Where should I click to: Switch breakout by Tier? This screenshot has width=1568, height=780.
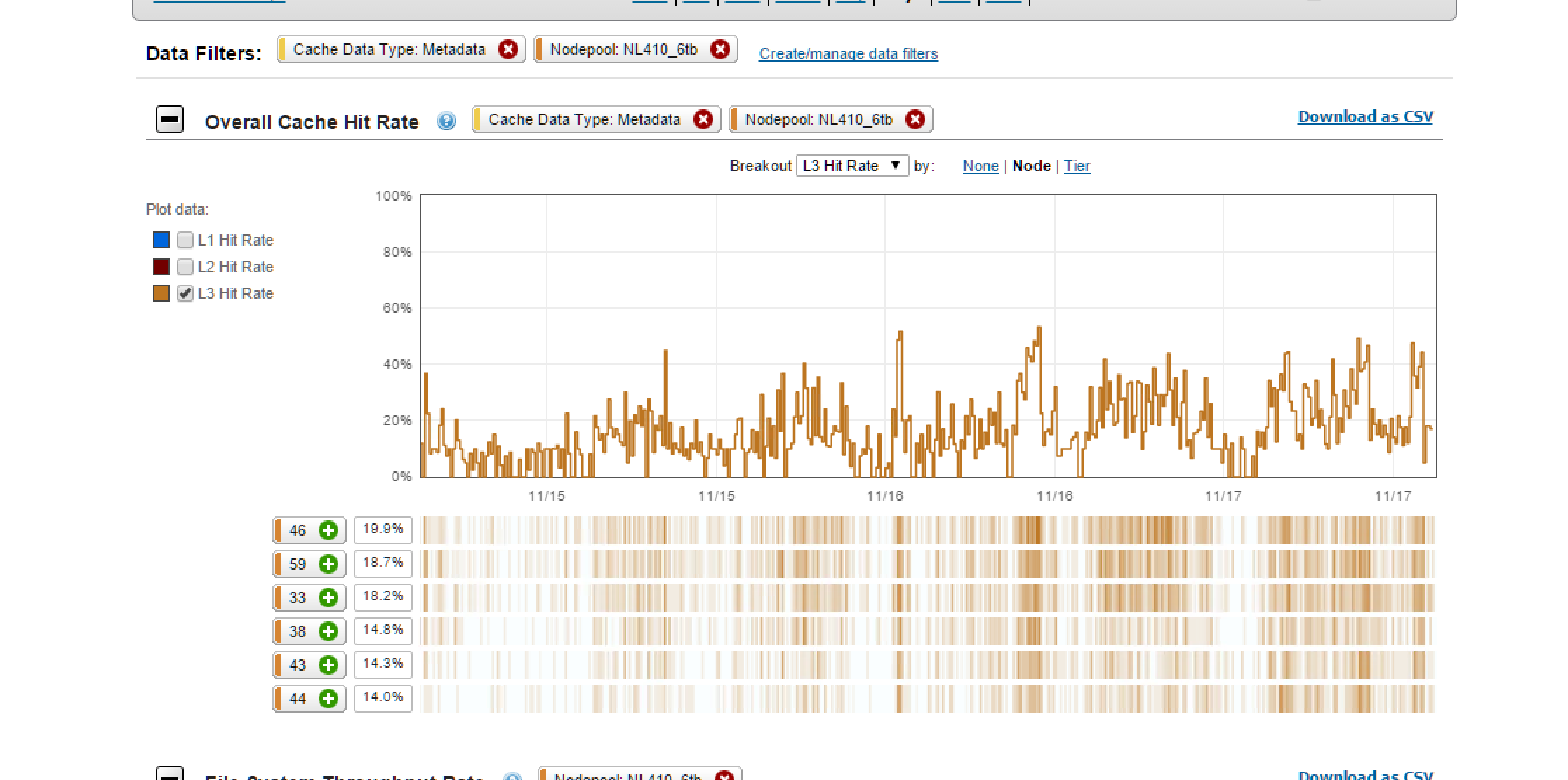1077,166
